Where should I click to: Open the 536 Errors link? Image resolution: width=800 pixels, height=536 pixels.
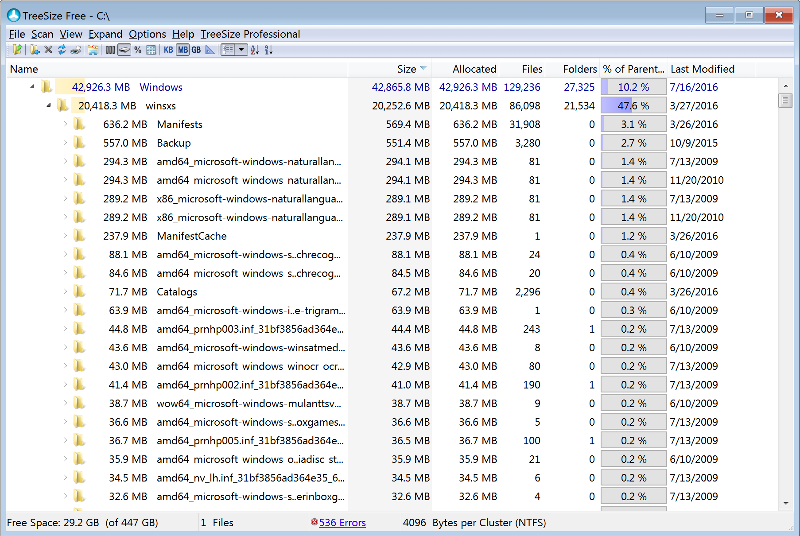click(342, 522)
